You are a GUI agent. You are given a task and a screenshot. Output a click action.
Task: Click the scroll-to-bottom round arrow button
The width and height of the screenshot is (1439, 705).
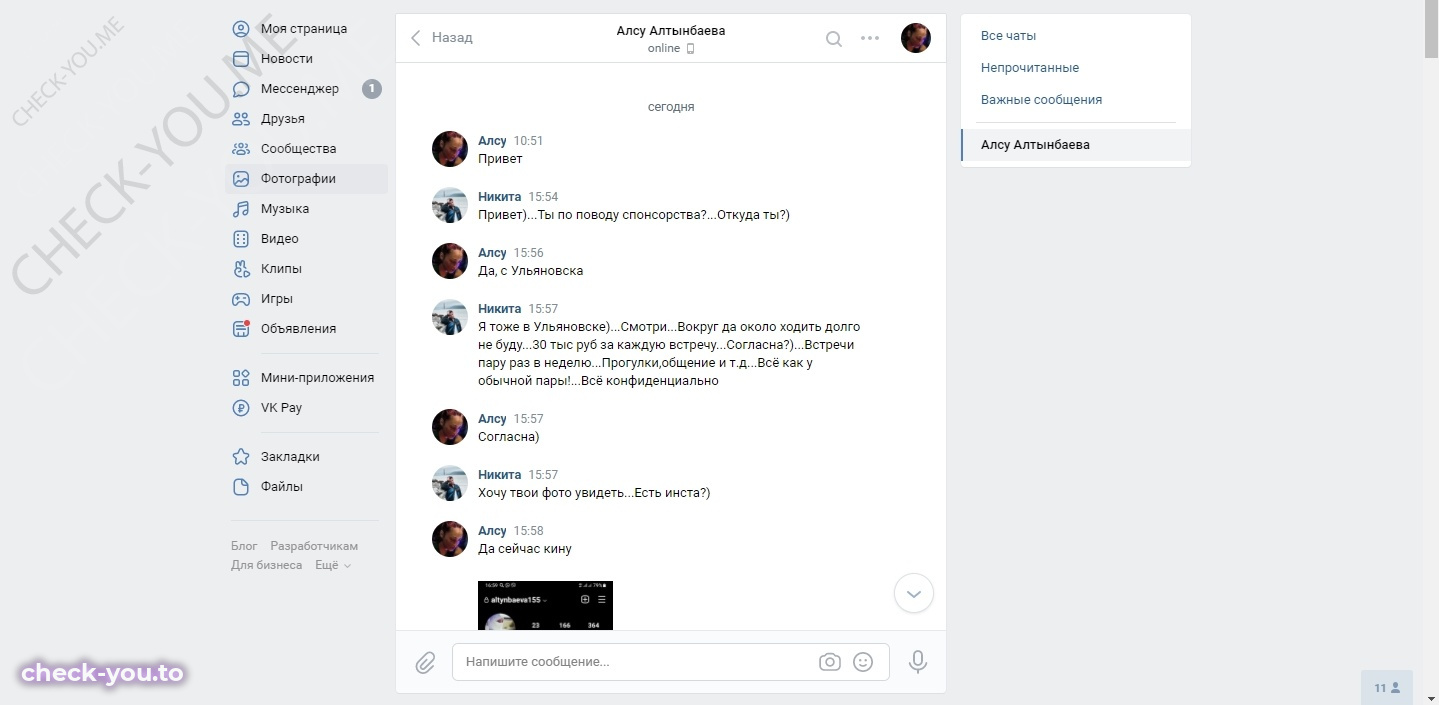[913, 593]
